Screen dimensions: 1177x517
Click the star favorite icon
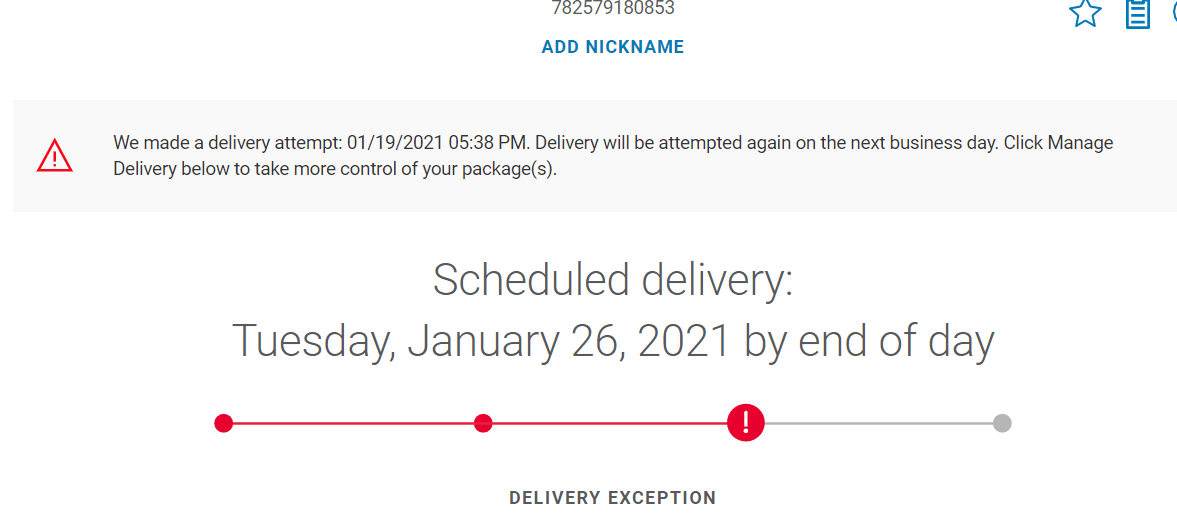click(x=1085, y=13)
